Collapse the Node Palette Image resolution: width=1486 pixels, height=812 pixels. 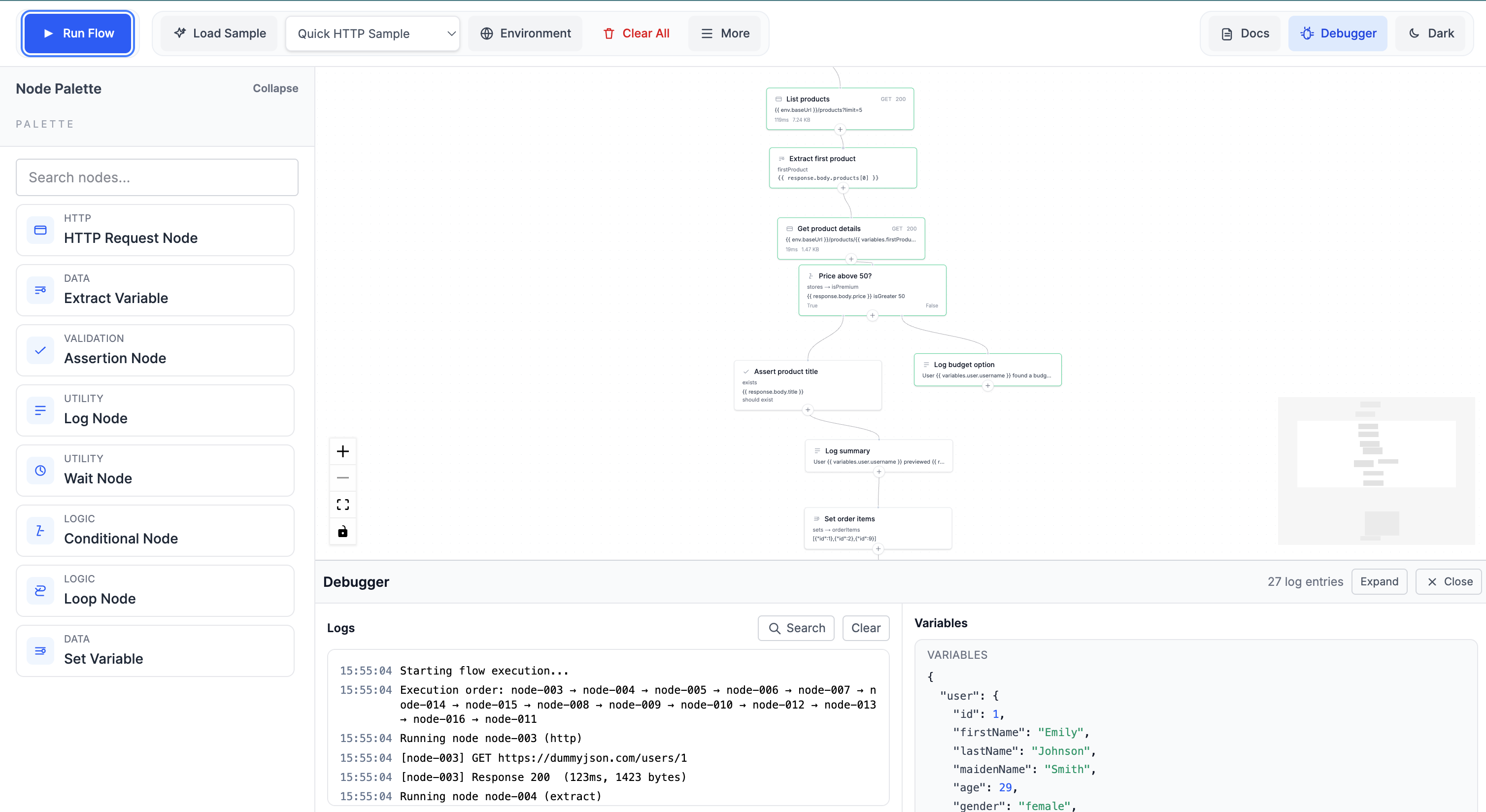coord(274,88)
